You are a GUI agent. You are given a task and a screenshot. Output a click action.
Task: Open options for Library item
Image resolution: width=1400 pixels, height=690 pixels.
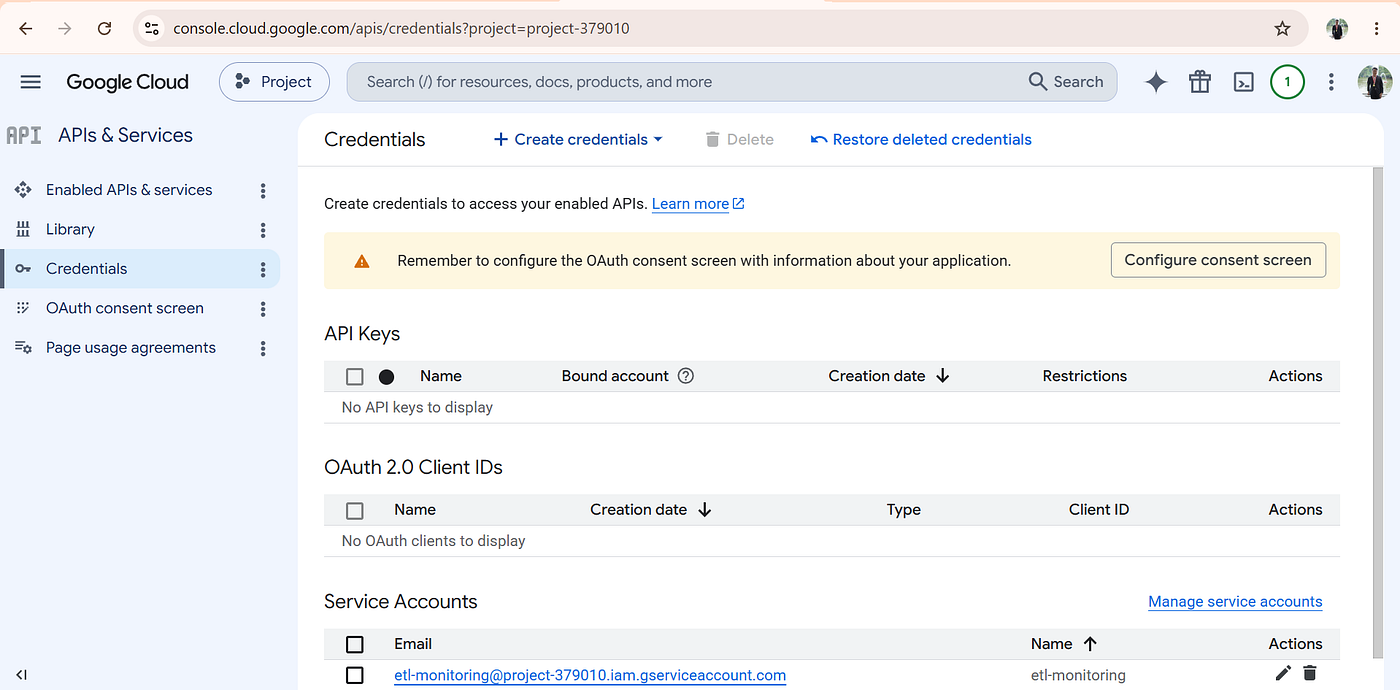[x=263, y=229]
